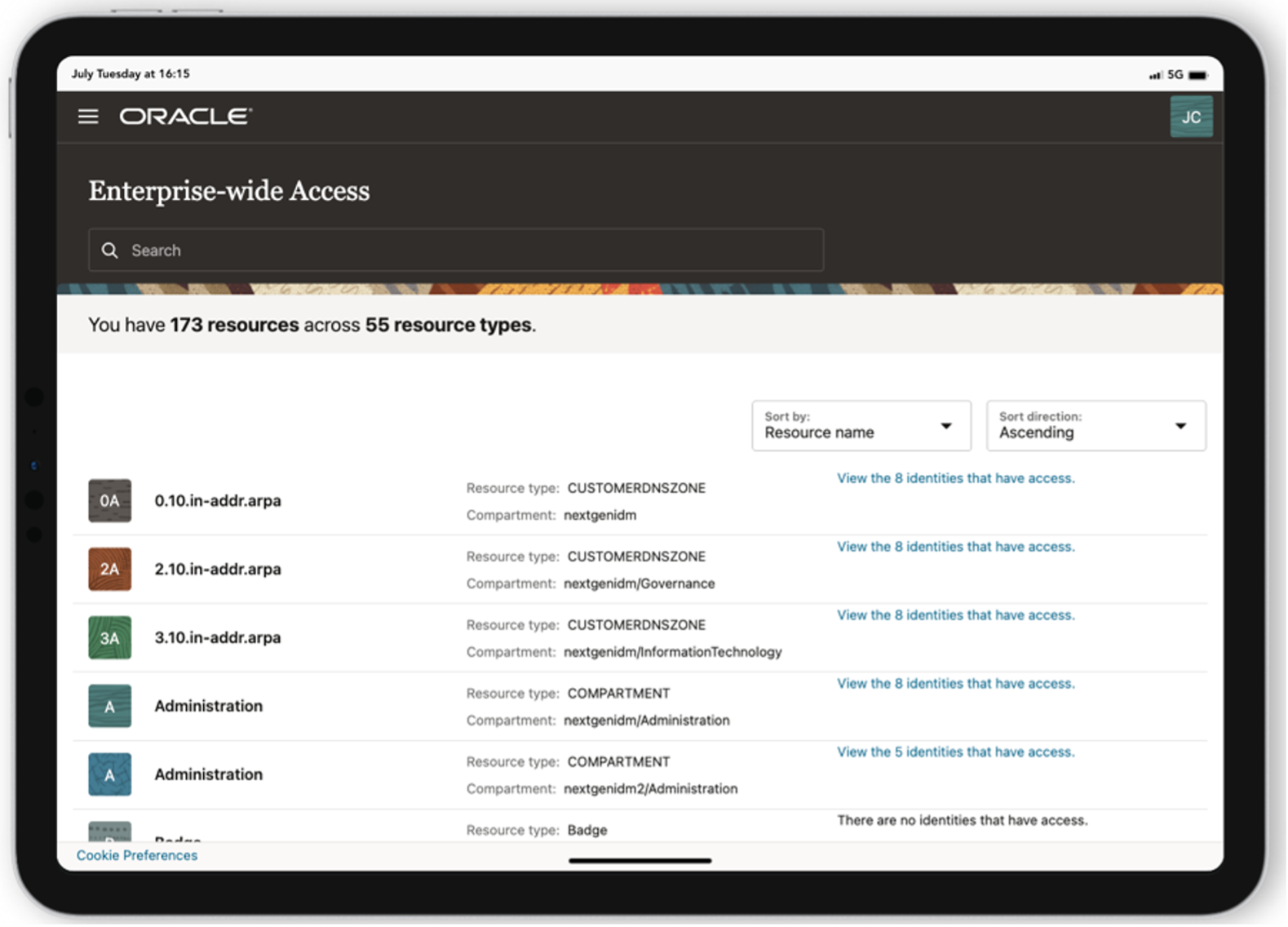Screen dimensions: 1288x927
Task: Click the search magnifier icon
Action: point(109,251)
